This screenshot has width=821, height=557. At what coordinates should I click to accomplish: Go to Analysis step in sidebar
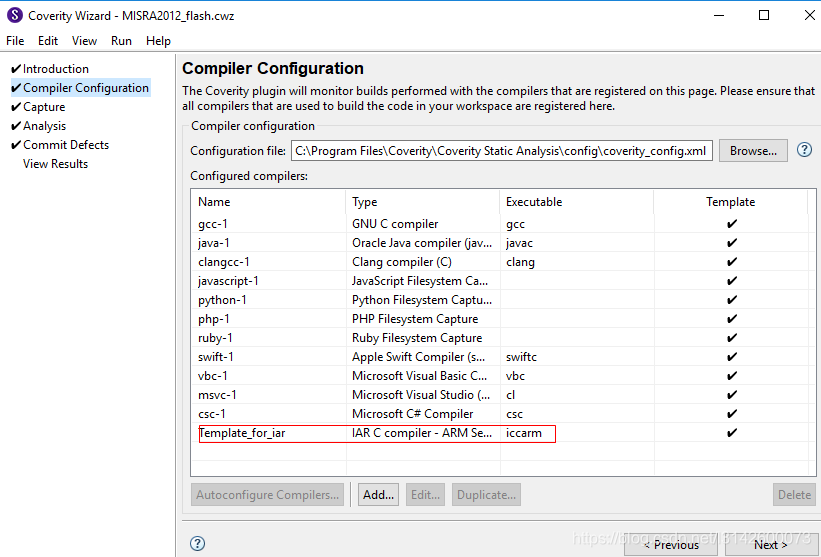coord(45,126)
